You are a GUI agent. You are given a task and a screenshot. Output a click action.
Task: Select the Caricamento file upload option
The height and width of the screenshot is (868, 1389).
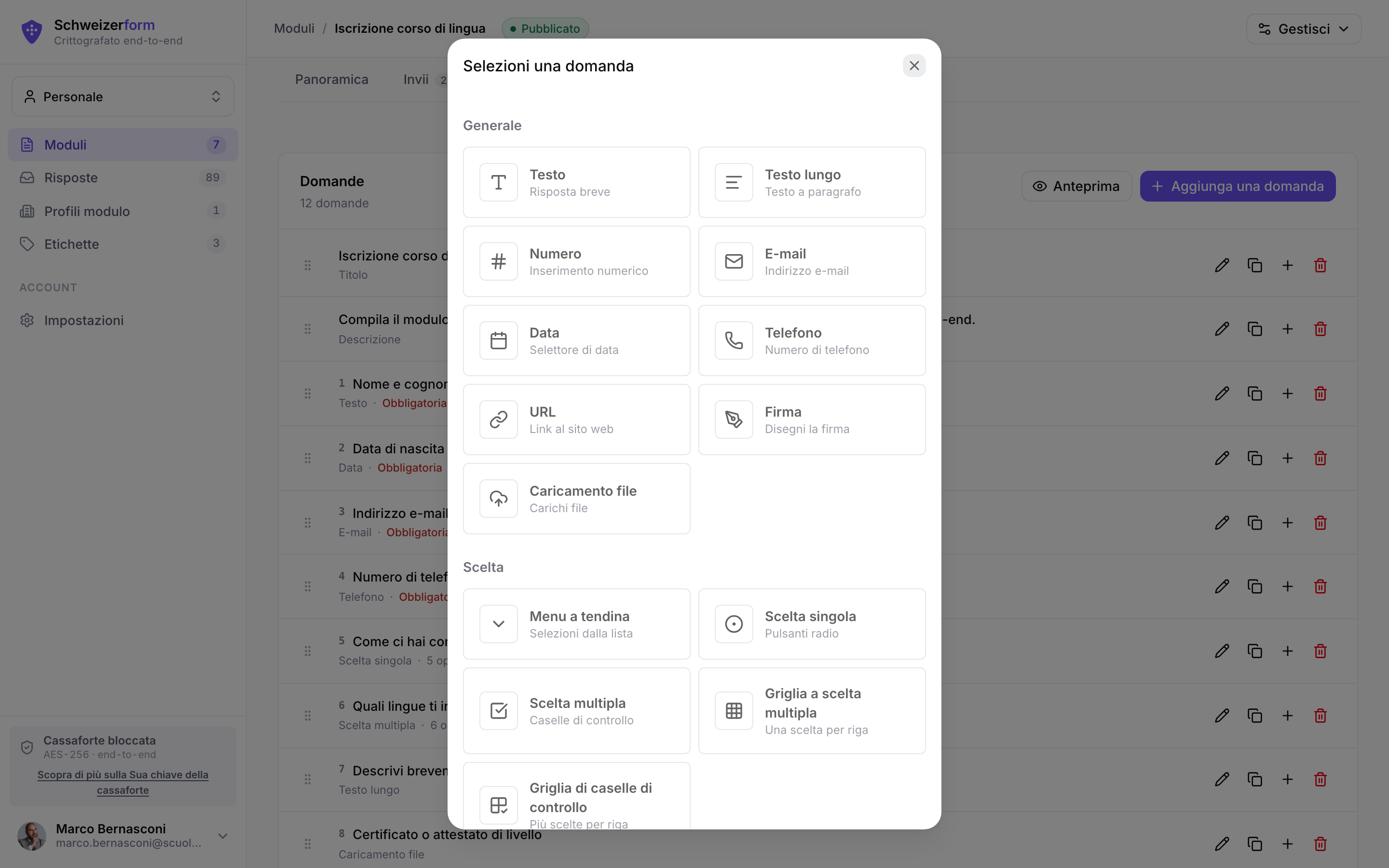point(576,499)
